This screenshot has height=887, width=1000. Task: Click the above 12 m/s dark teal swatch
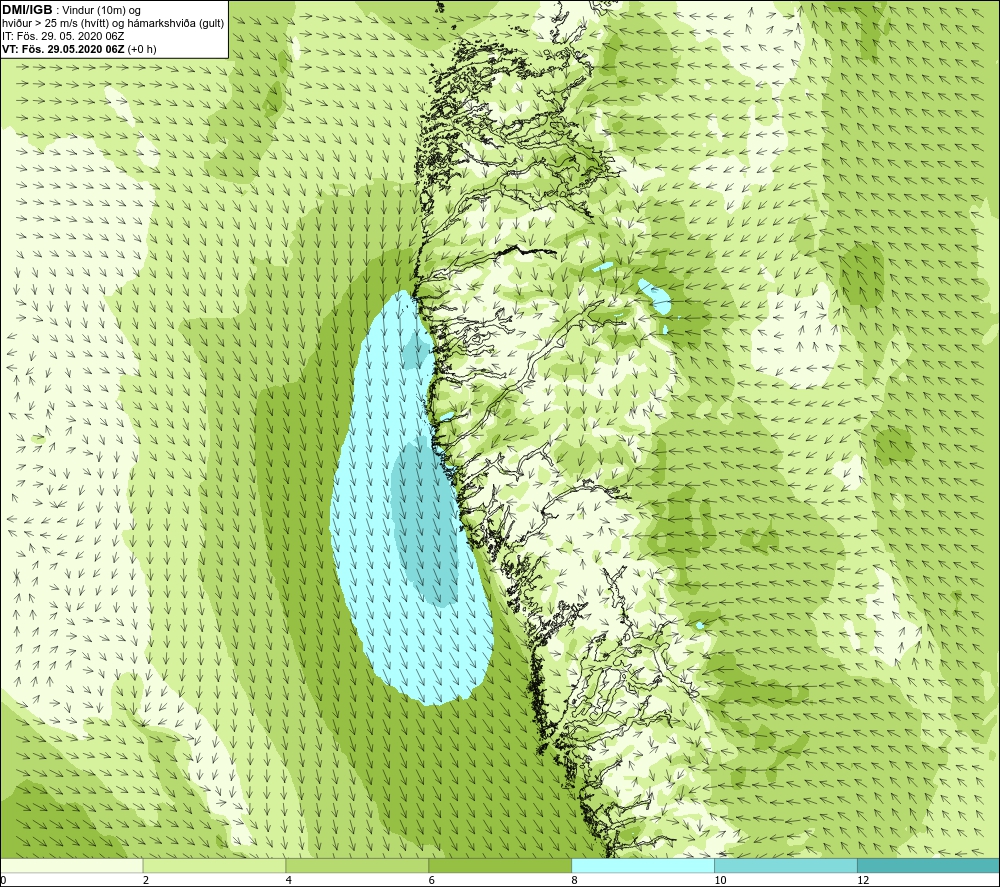point(929,865)
